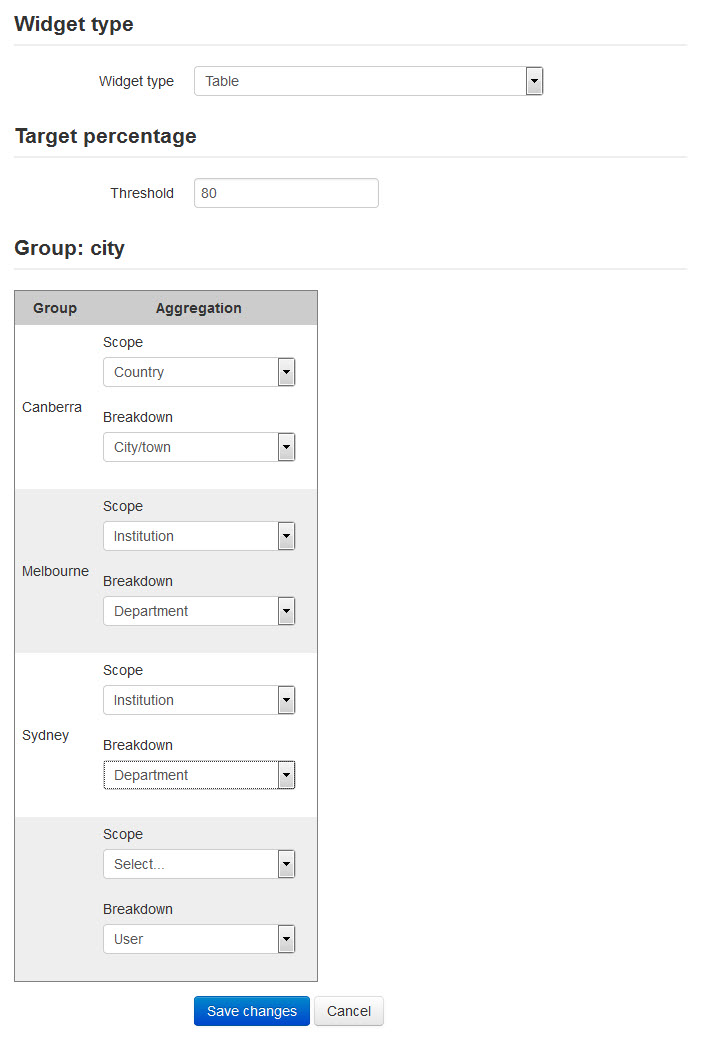Open Sydney's Breakdown dropdown
The height and width of the screenshot is (1040, 702).
[x=199, y=775]
